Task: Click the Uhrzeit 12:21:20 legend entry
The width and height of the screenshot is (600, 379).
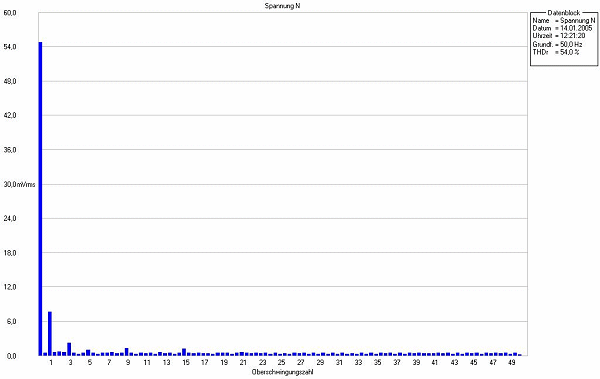Action: pyautogui.click(x=559, y=36)
